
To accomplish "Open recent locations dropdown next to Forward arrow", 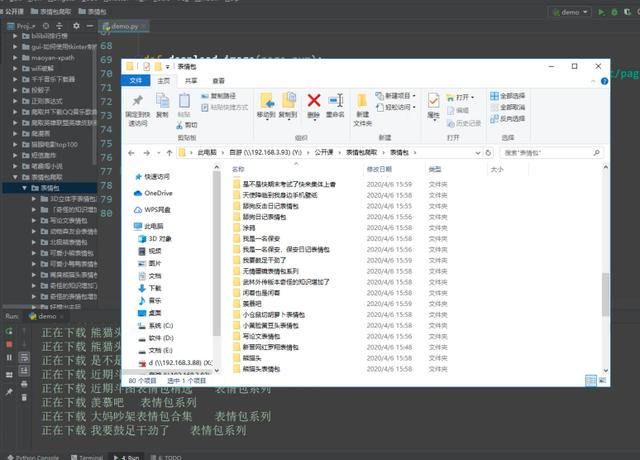I will click(159, 153).
